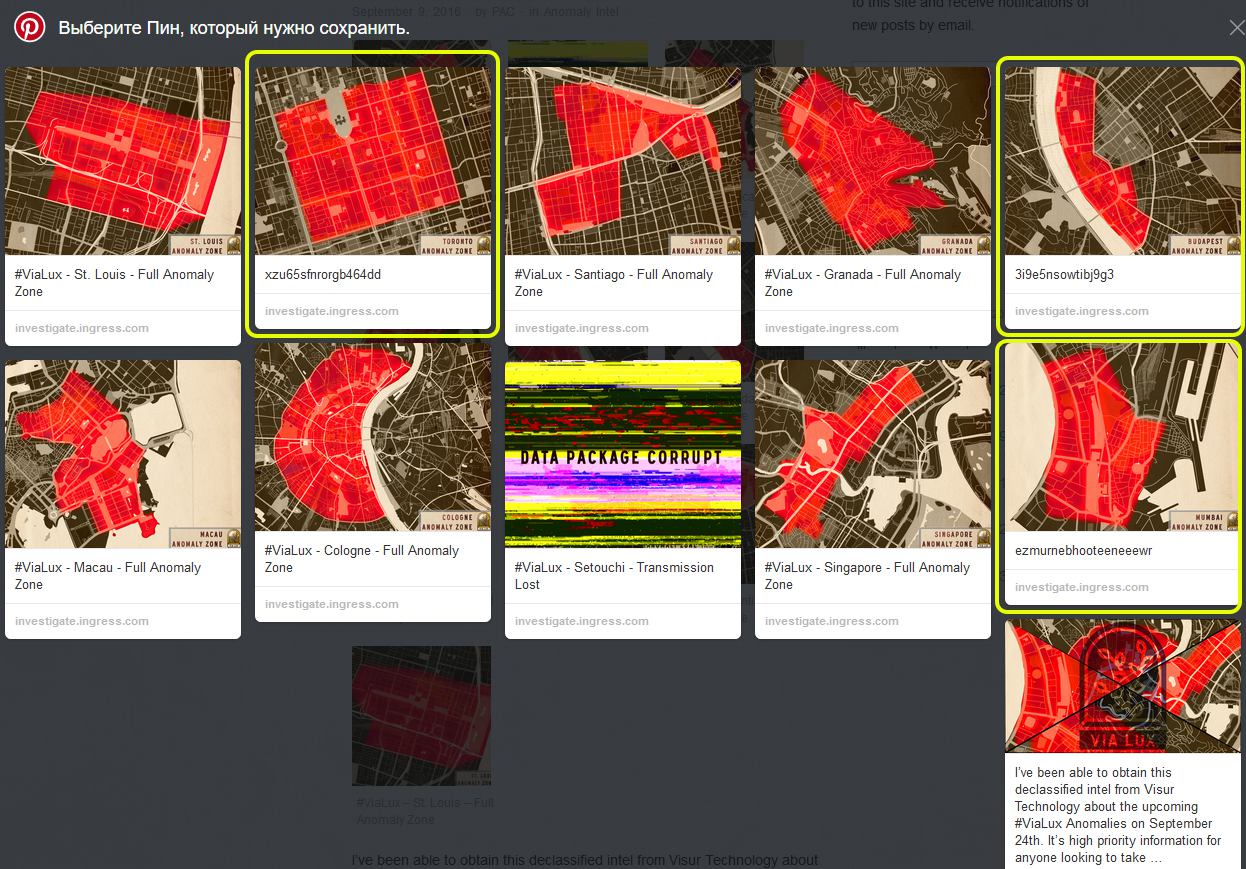Click investigate.ingress.com under Setouchi pin
Viewport: 1246px width, 869px height.
582,621
